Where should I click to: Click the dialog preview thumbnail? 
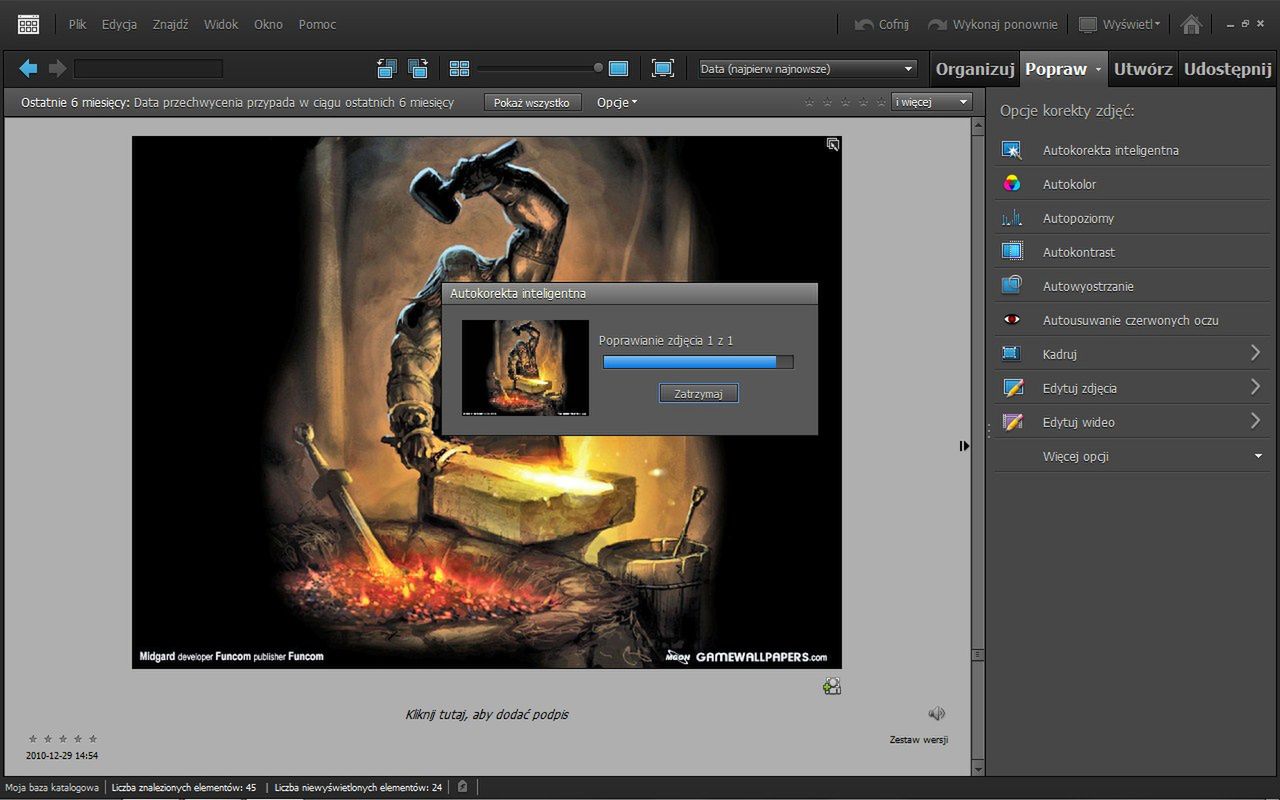525,368
